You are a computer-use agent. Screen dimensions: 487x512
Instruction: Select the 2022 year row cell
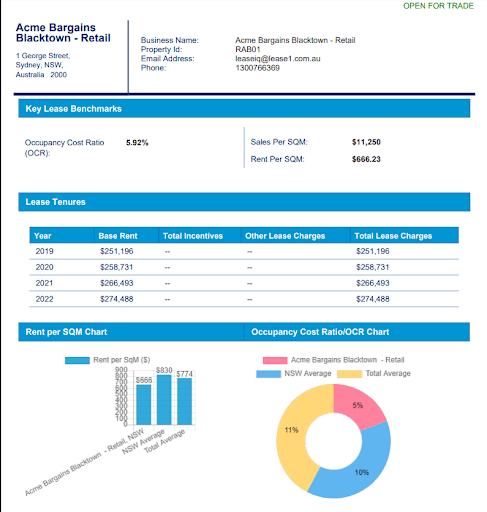[x=44, y=299]
